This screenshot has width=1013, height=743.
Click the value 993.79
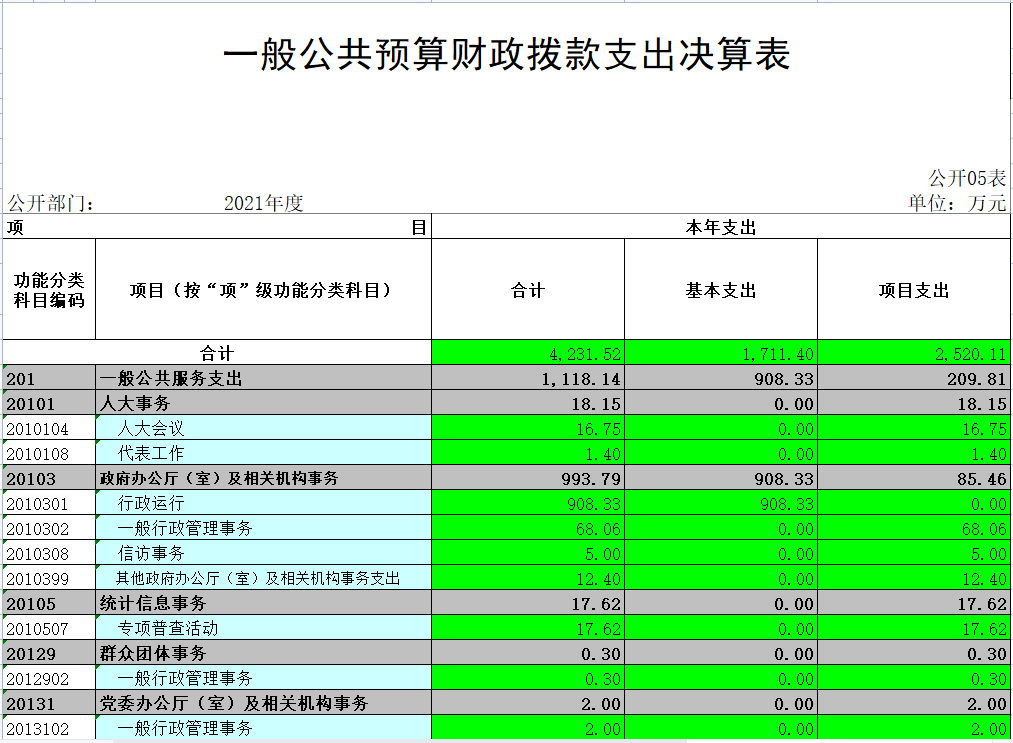click(x=528, y=478)
